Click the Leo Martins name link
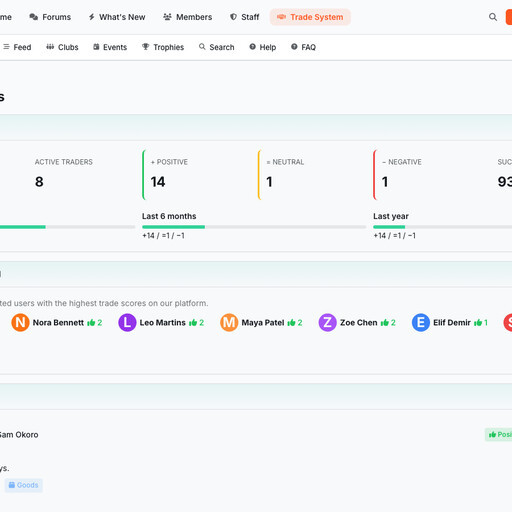Screen dimensions: 512x512 tap(163, 323)
